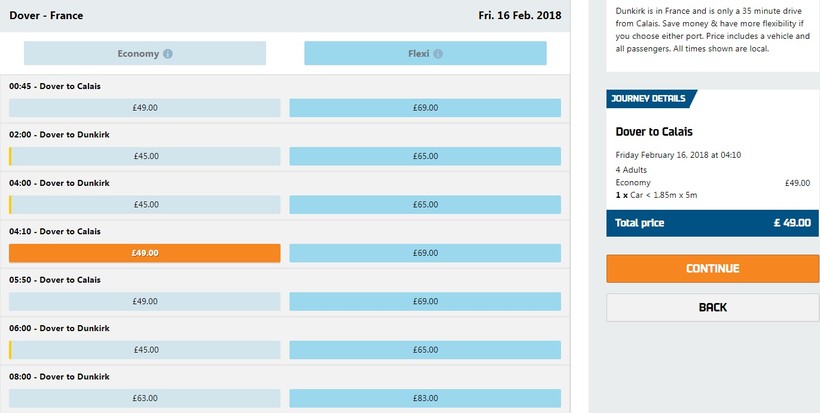The image size is (820, 413).
Task: Pick 04:00 Dover to Dunkirk Economy £45.00
Action: [x=145, y=205]
